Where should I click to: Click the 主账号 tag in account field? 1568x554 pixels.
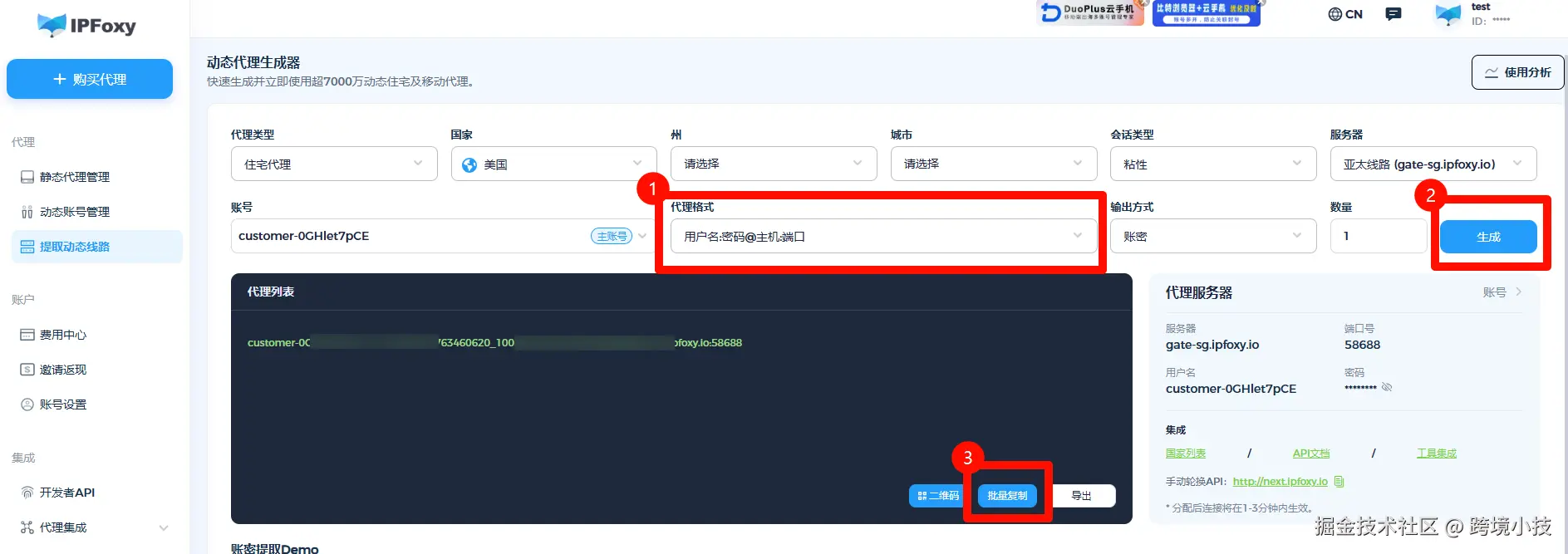click(x=612, y=236)
